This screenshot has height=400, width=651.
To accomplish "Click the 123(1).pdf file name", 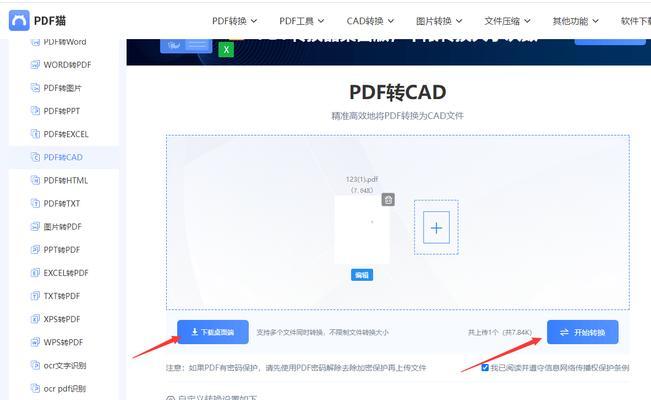I will (362, 179).
